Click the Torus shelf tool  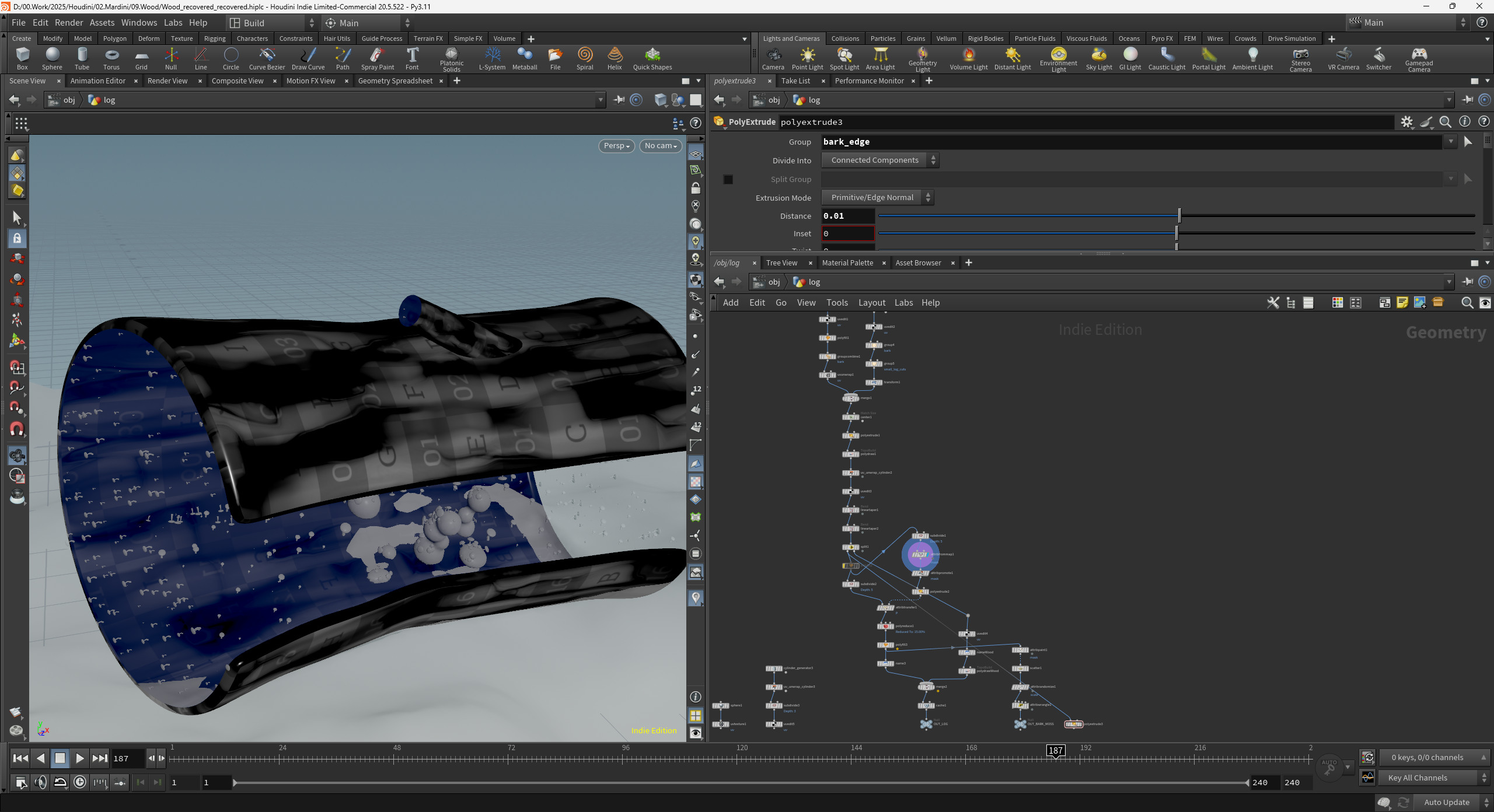click(x=111, y=59)
